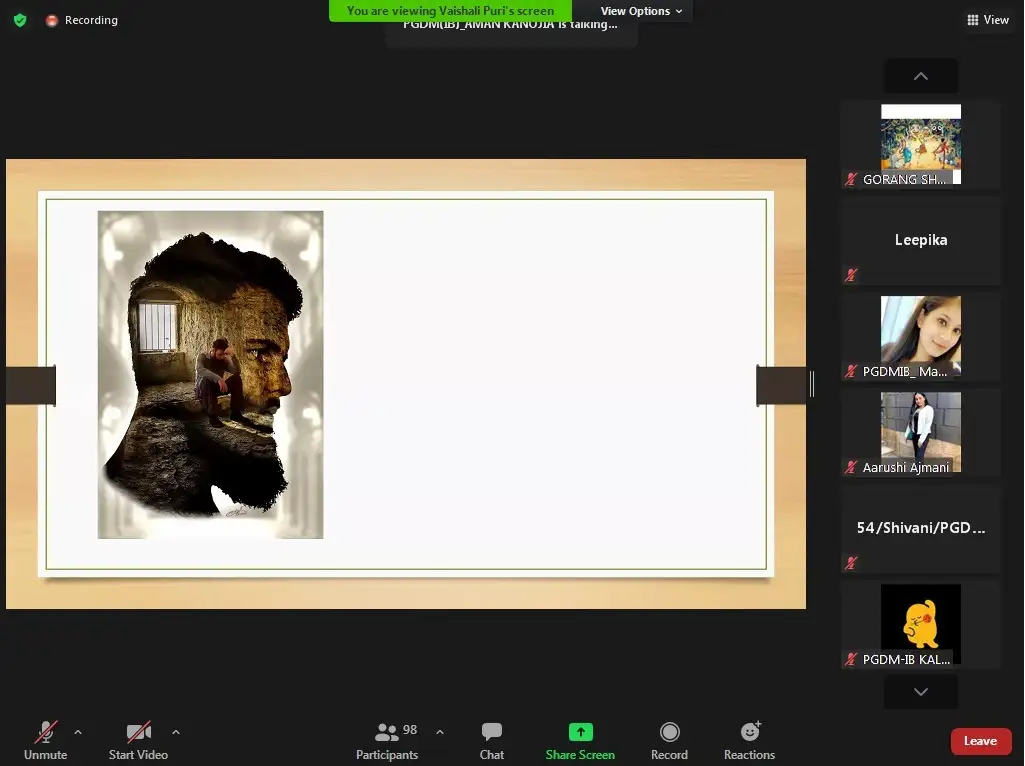Screen dimensions: 1025x766
Task: Click the man silhouette image on the slide
Action: click(x=210, y=375)
